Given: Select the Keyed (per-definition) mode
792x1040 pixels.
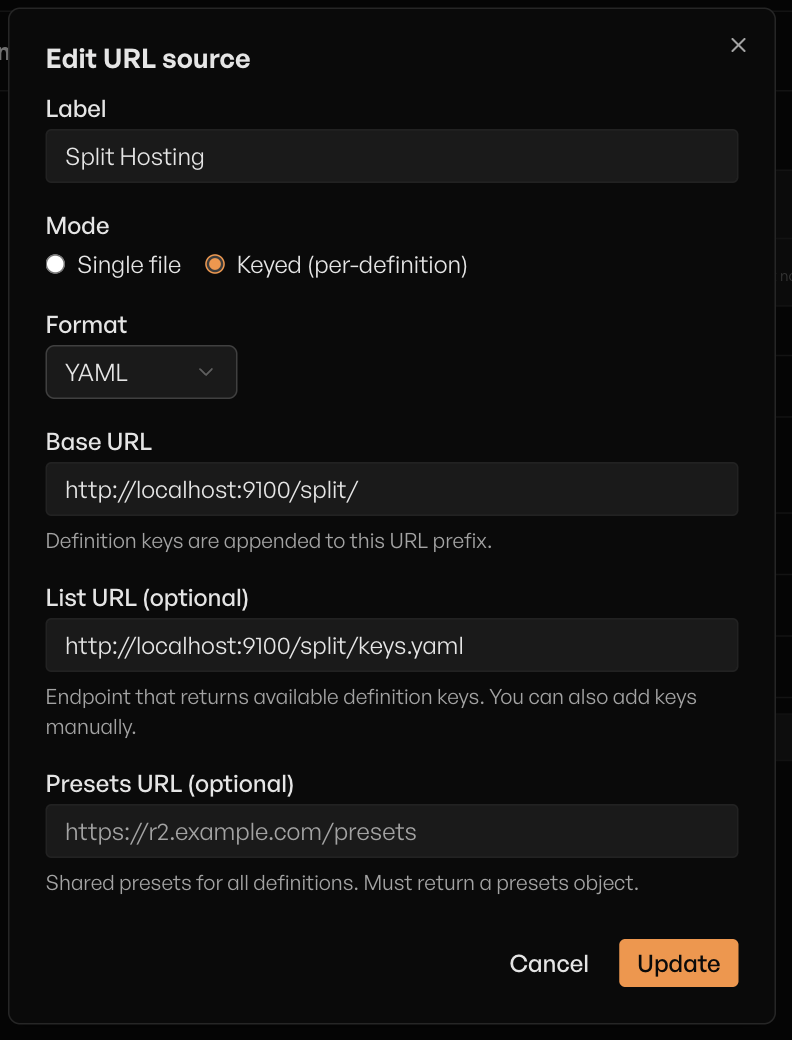Looking at the screenshot, I should [216, 264].
